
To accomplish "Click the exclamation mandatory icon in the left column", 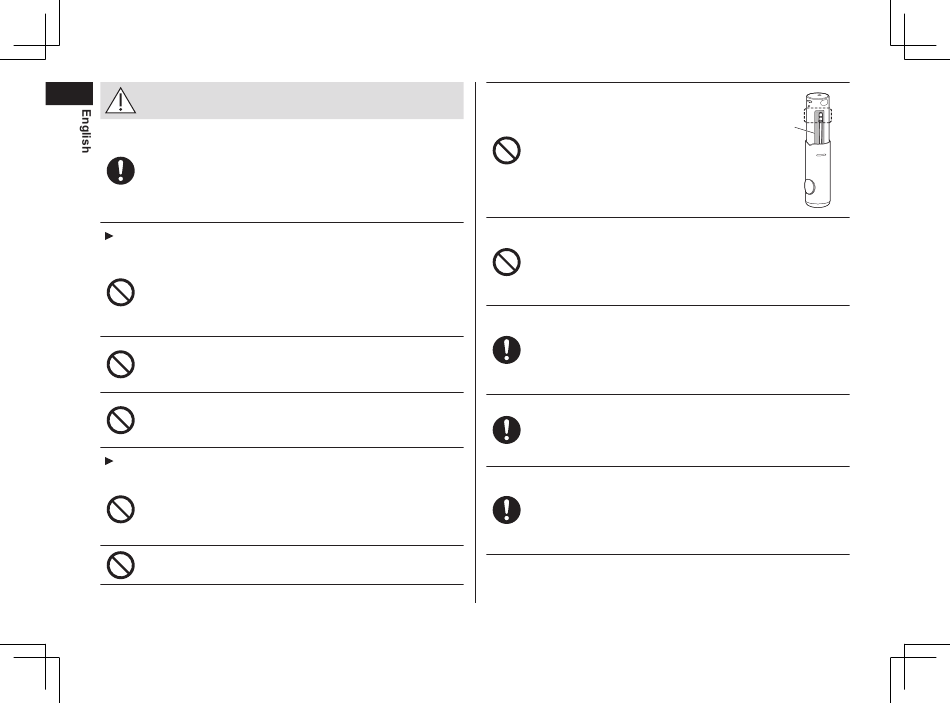I will (x=122, y=171).
